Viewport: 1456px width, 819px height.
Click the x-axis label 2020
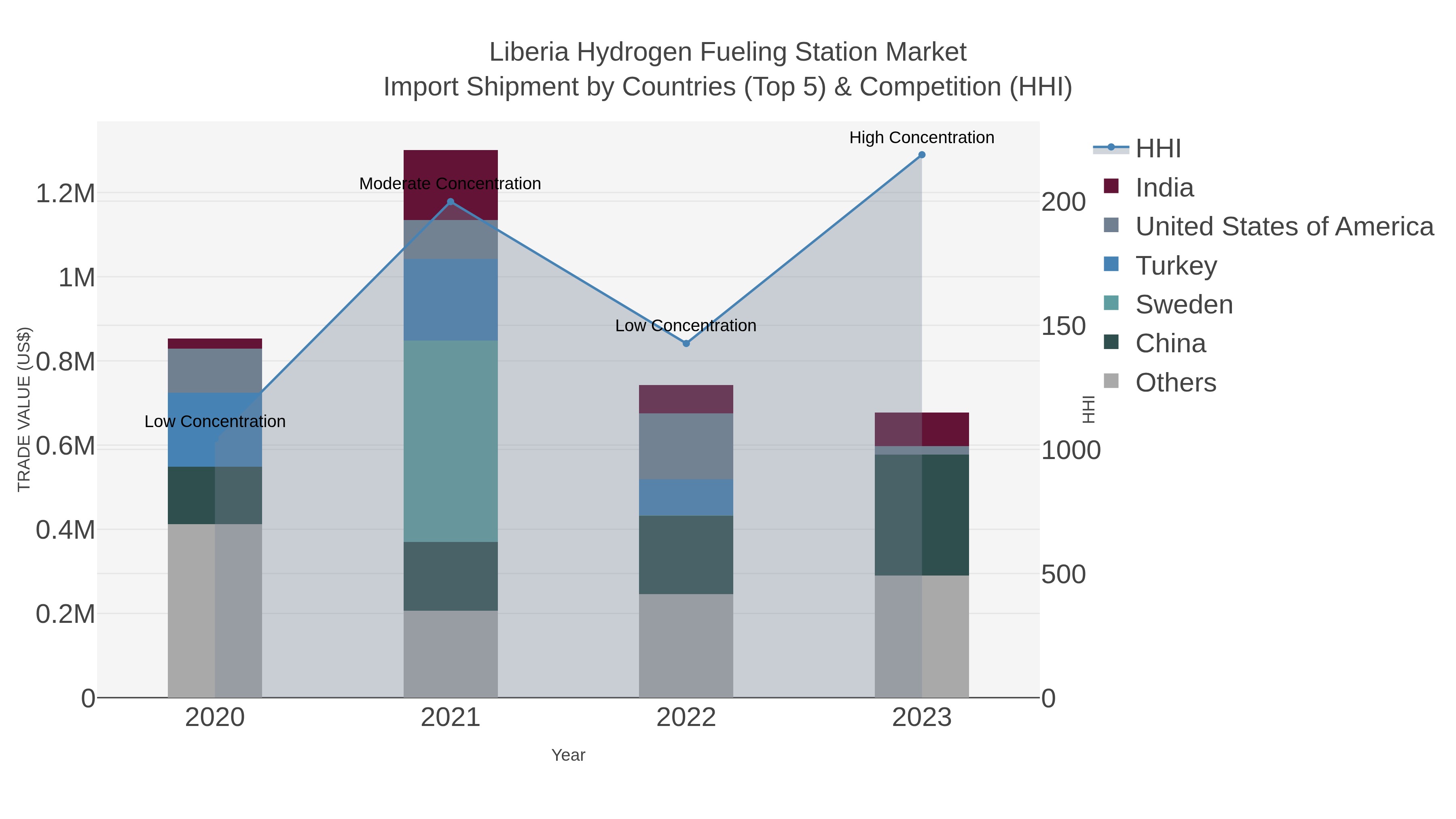point(215,718)
